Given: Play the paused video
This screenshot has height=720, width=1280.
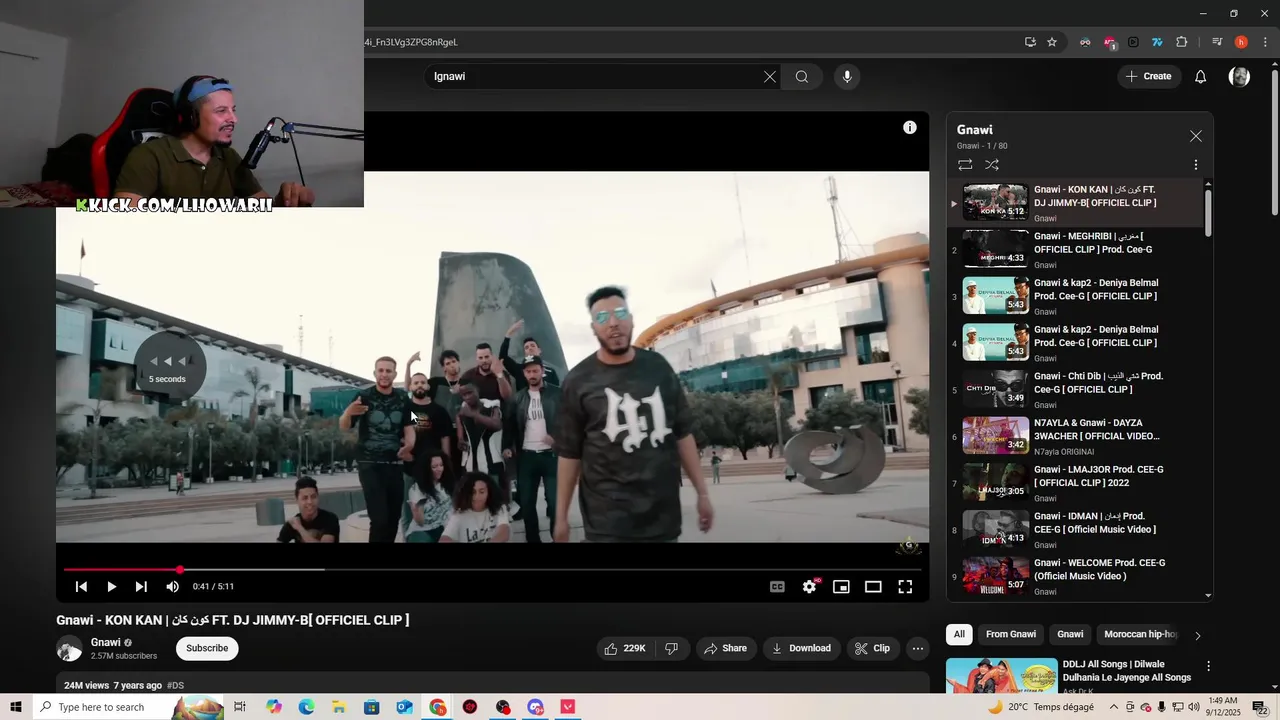Looking at the screenshot, I should coord(112,587).
